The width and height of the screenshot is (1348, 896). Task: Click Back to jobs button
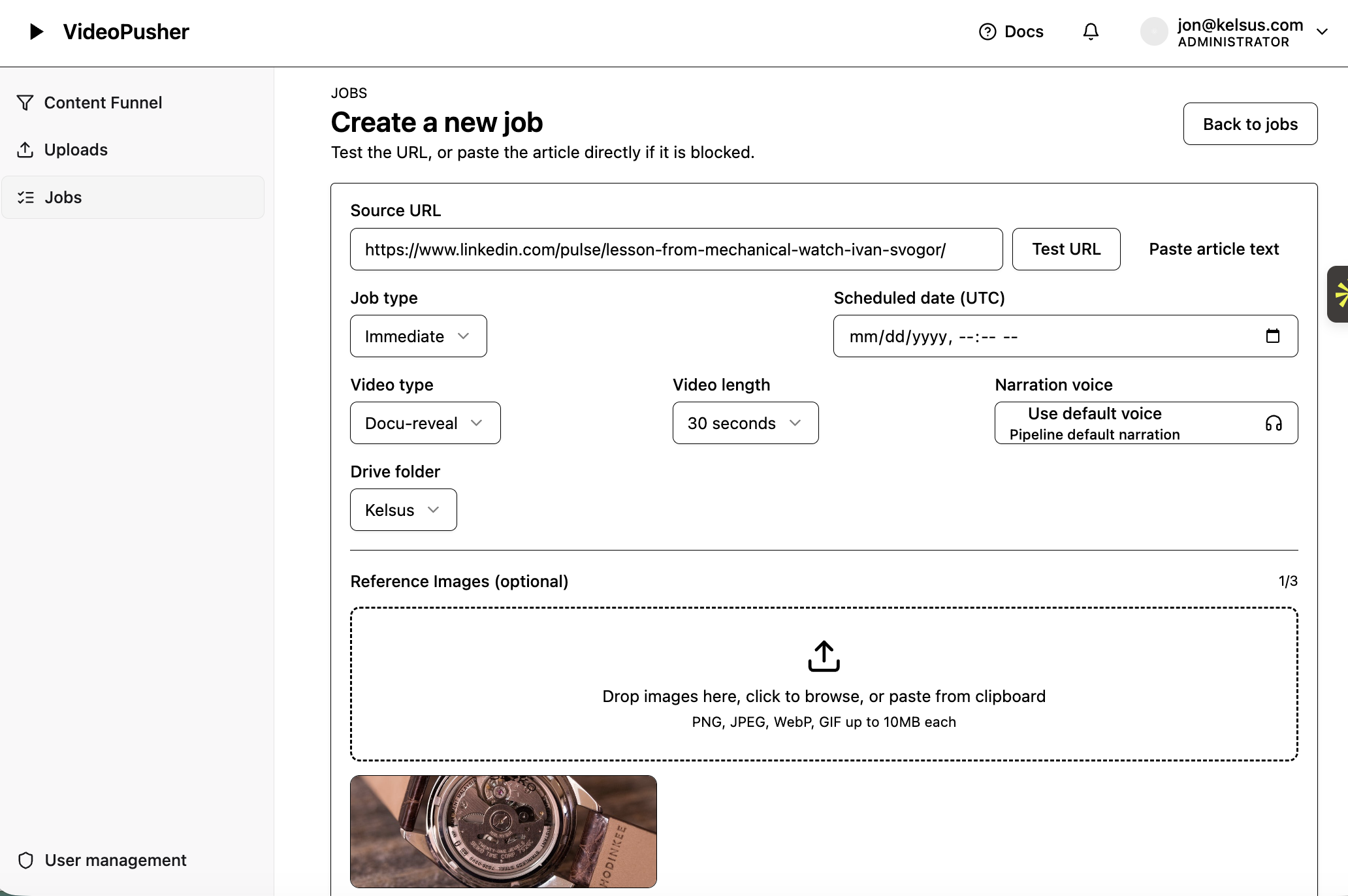1250,124
